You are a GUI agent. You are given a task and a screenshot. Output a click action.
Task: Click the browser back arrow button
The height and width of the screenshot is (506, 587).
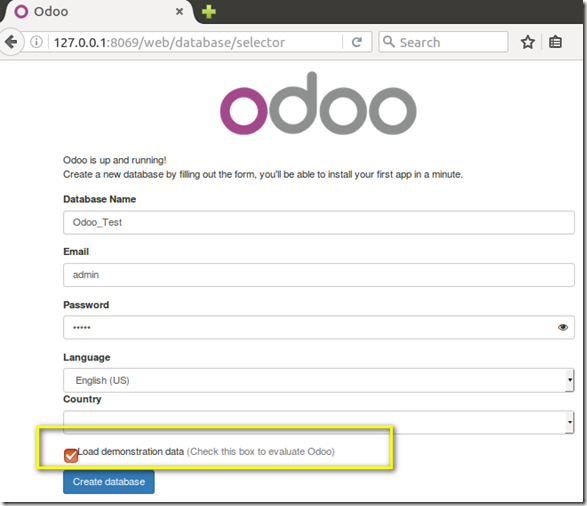tap(11, 42)
